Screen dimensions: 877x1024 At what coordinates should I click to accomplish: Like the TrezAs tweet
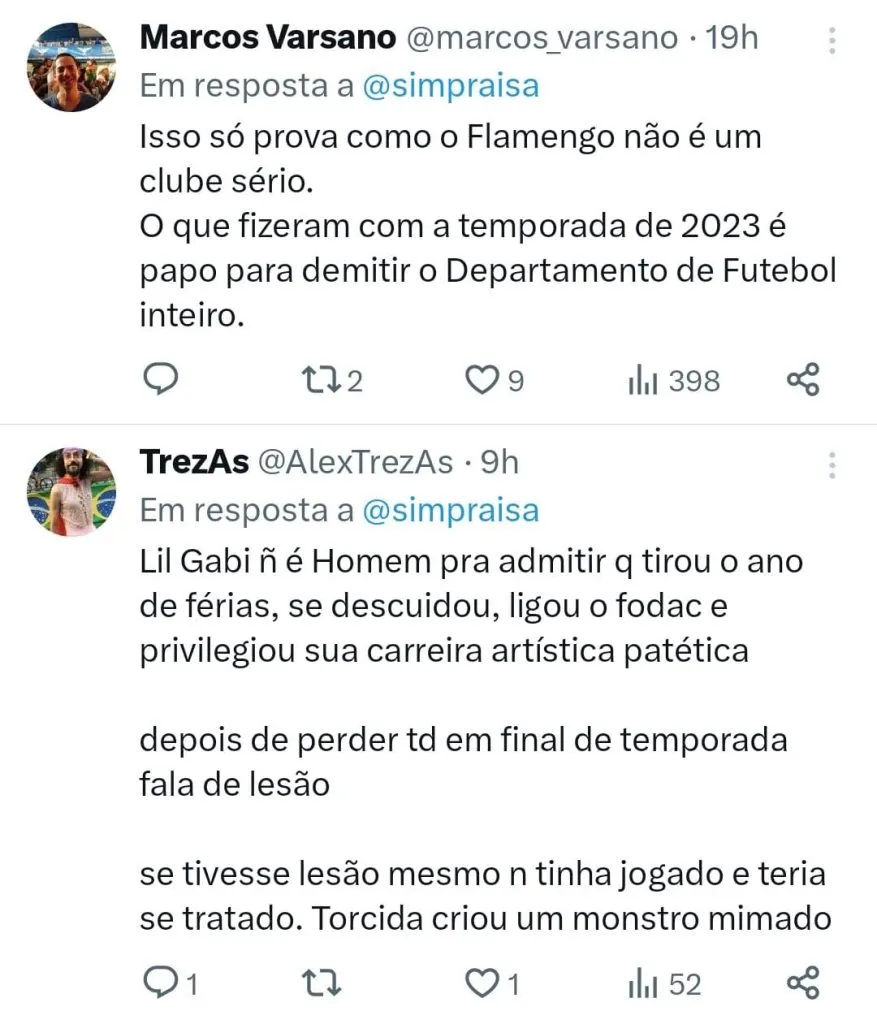(x=484, y=984)
